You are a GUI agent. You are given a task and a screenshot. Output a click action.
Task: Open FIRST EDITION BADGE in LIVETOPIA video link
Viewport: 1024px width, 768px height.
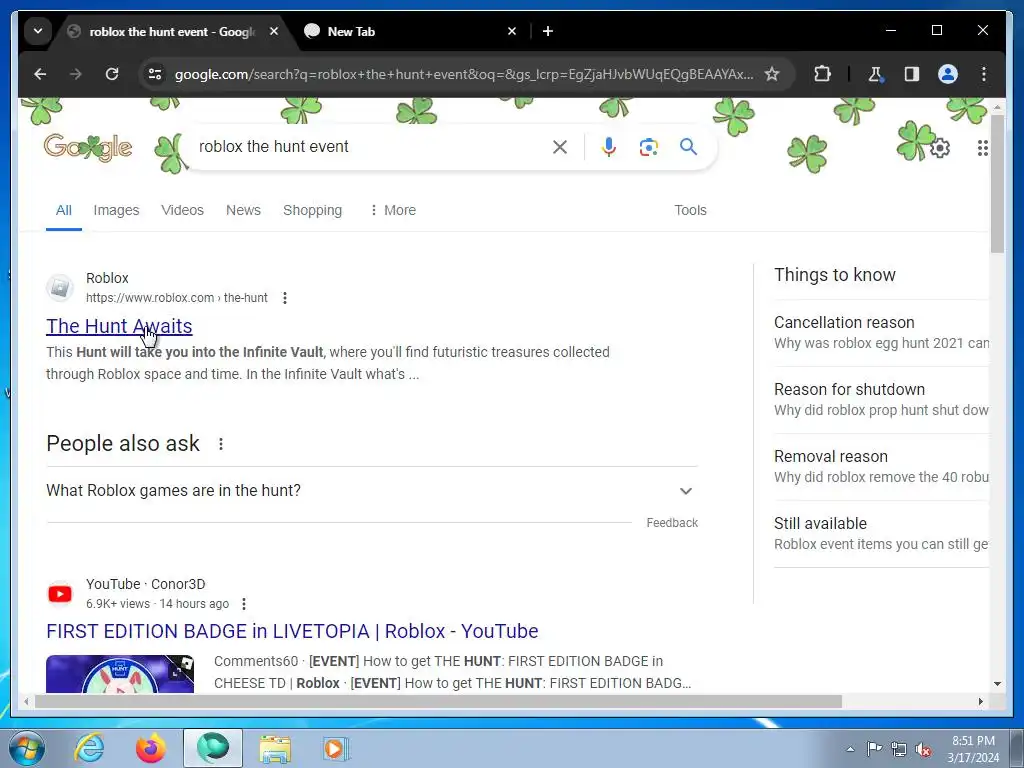pyautogui.click(x=292, y=632)
